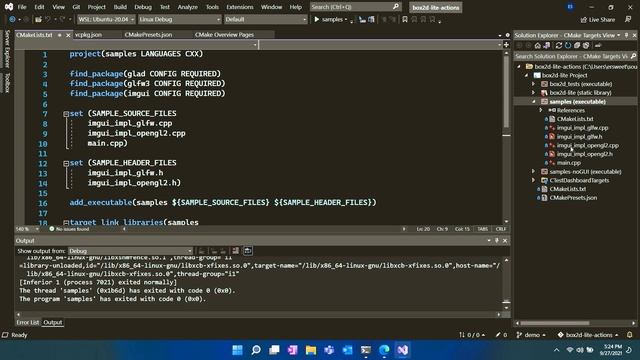
Task: Click the Switch Views icon in Solution Explorer
Action: point(547,45)
